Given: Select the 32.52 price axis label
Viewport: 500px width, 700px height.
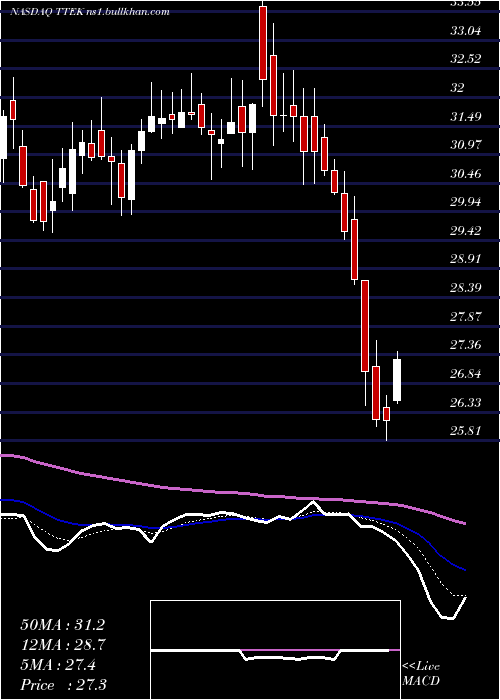Looking at the screenshot, I should [x=466, y=59].
